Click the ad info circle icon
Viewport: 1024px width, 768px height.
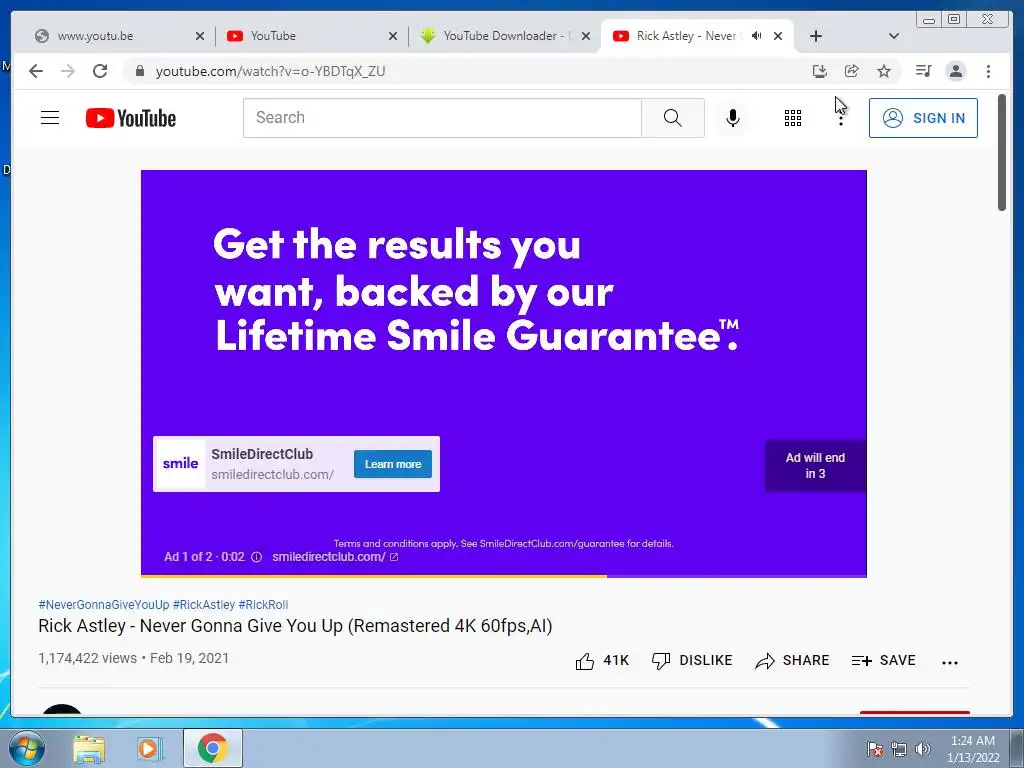click(x=257, y=557)
